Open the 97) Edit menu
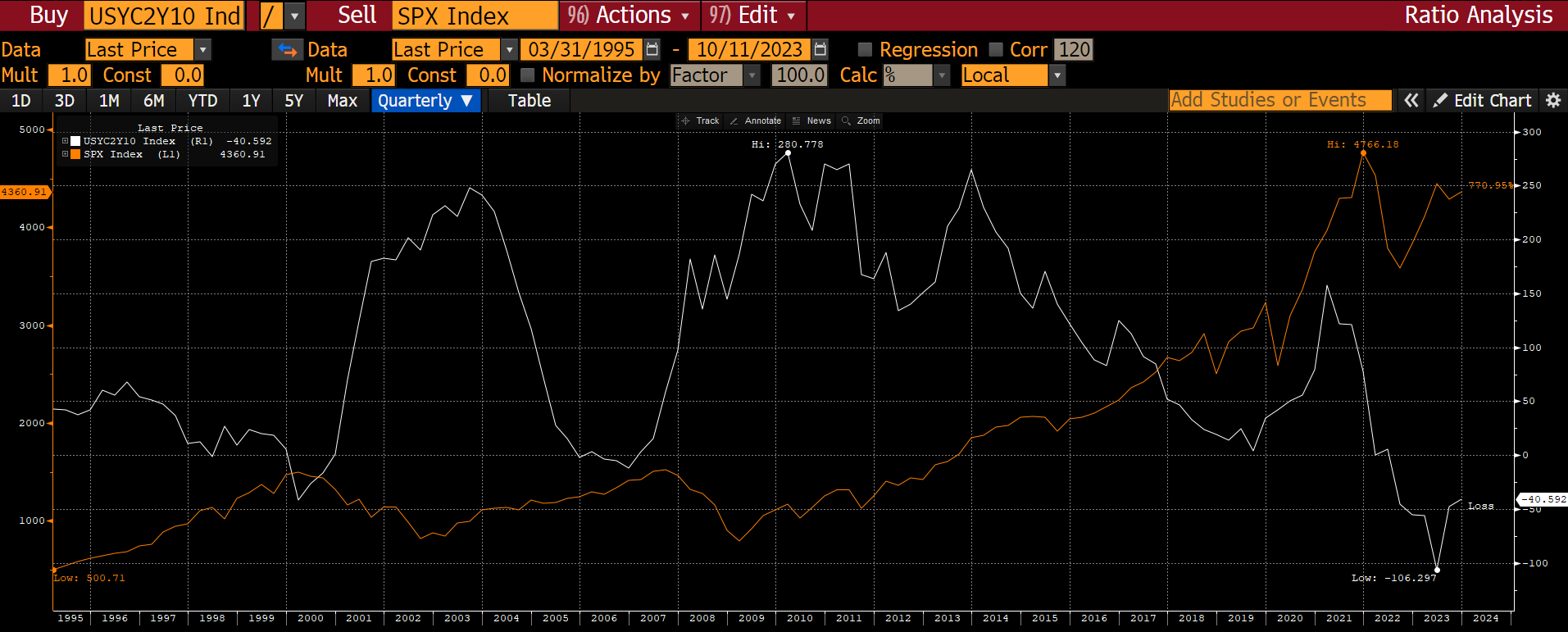Viewport: 1568px width, 632px height. (754, 16)
